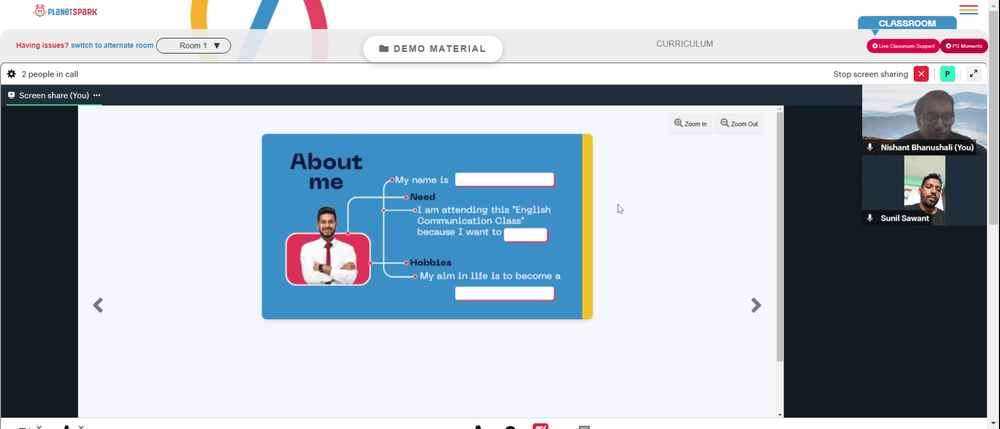The width and height of the screenshot is (1000, 429).
Task: Click the folder icon in Demo Material
Action: [x=384, y=48]
